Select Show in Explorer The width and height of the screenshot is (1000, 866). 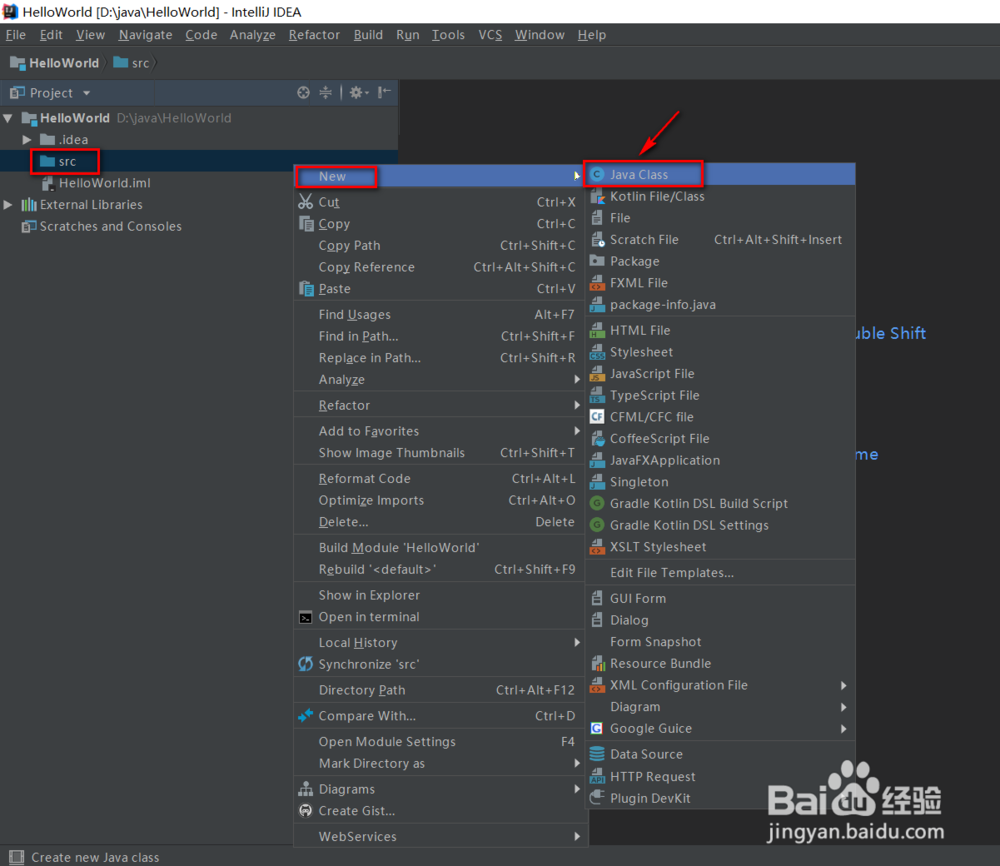[440, 595]
